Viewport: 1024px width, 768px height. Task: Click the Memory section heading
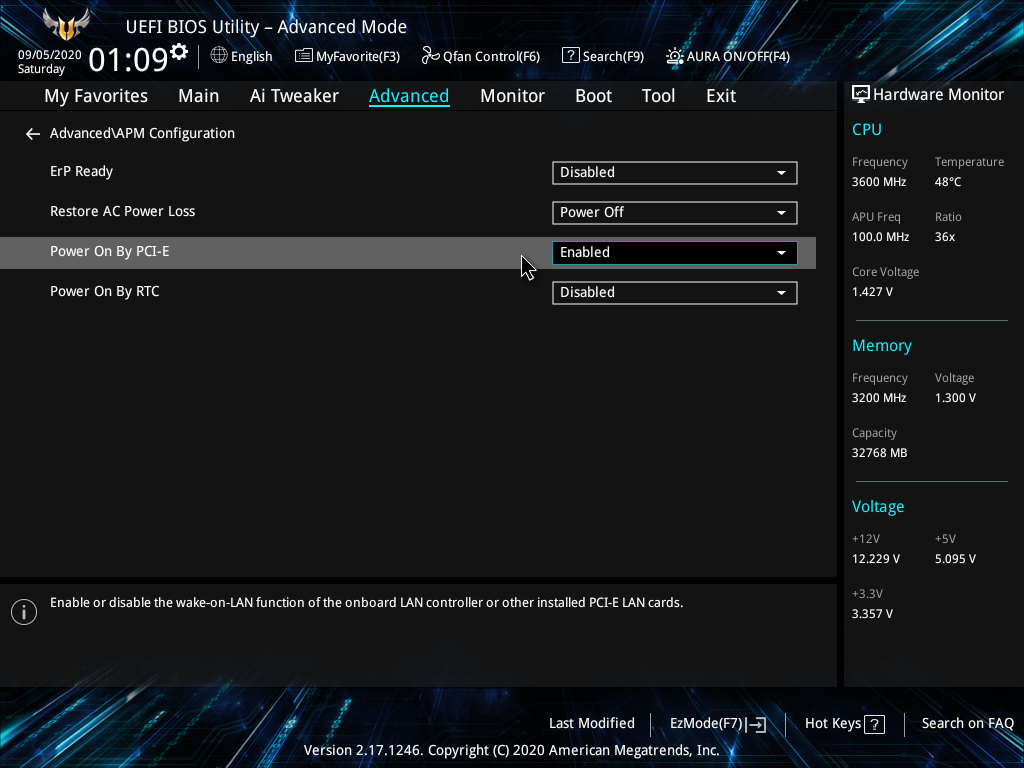click(882, 346)
